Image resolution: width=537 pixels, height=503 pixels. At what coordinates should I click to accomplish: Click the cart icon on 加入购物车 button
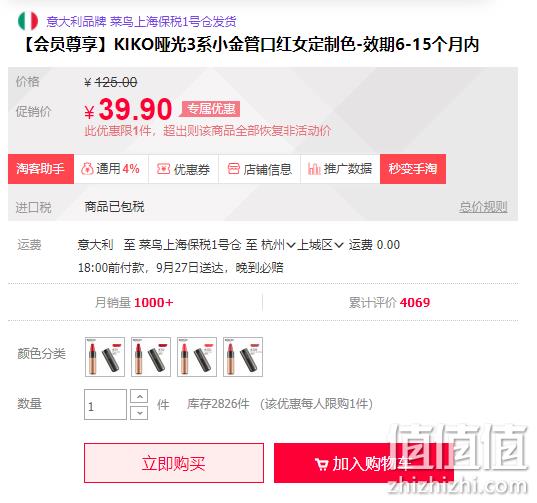(x=321, y=464)
